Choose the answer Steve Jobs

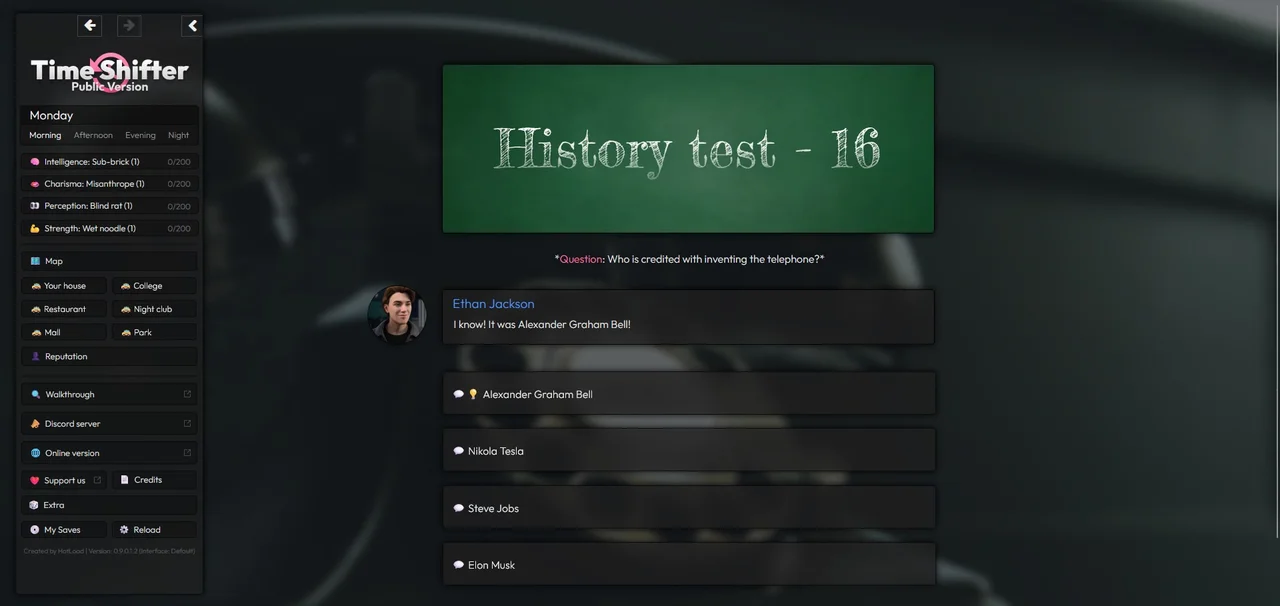[x=689, y=508]
